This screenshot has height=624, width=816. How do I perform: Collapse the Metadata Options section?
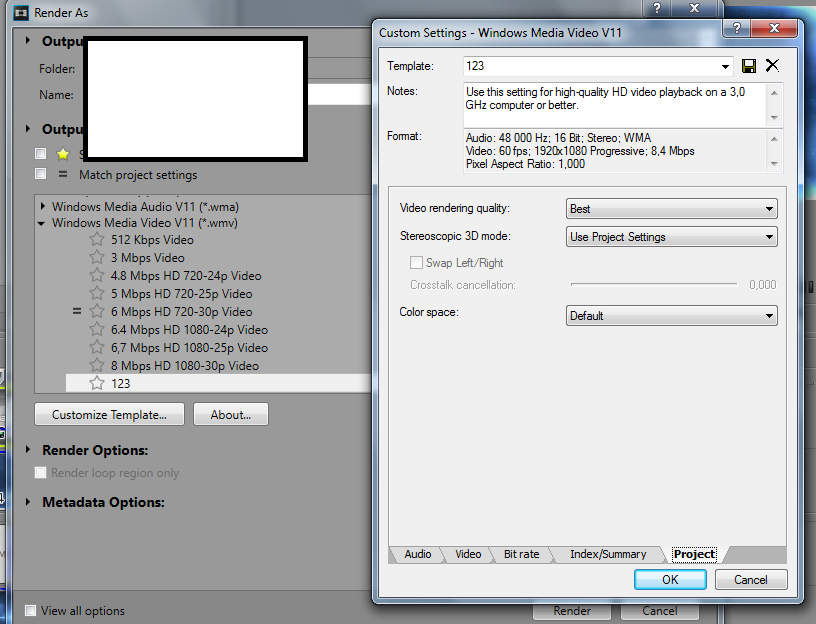click(x=28, y=502)
